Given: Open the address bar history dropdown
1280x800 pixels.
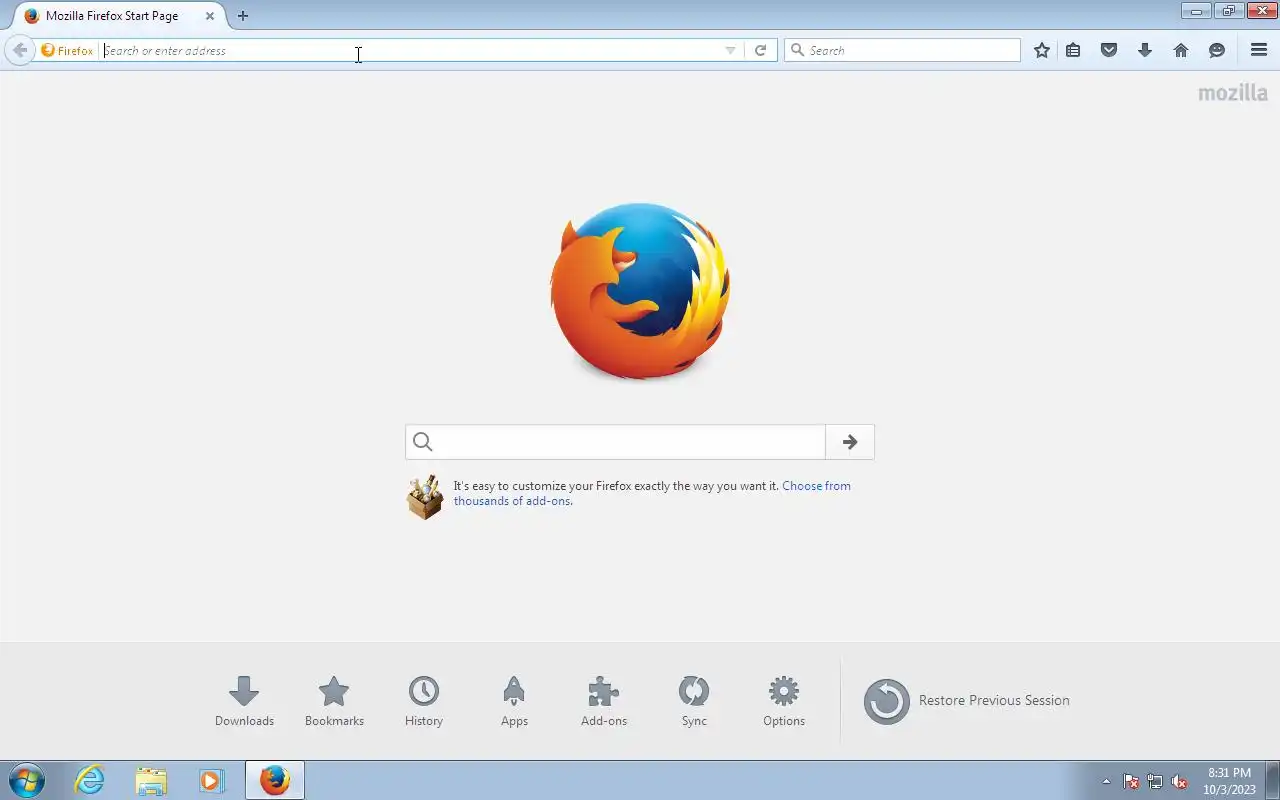Looking at the screenshot, I should 730,50.
